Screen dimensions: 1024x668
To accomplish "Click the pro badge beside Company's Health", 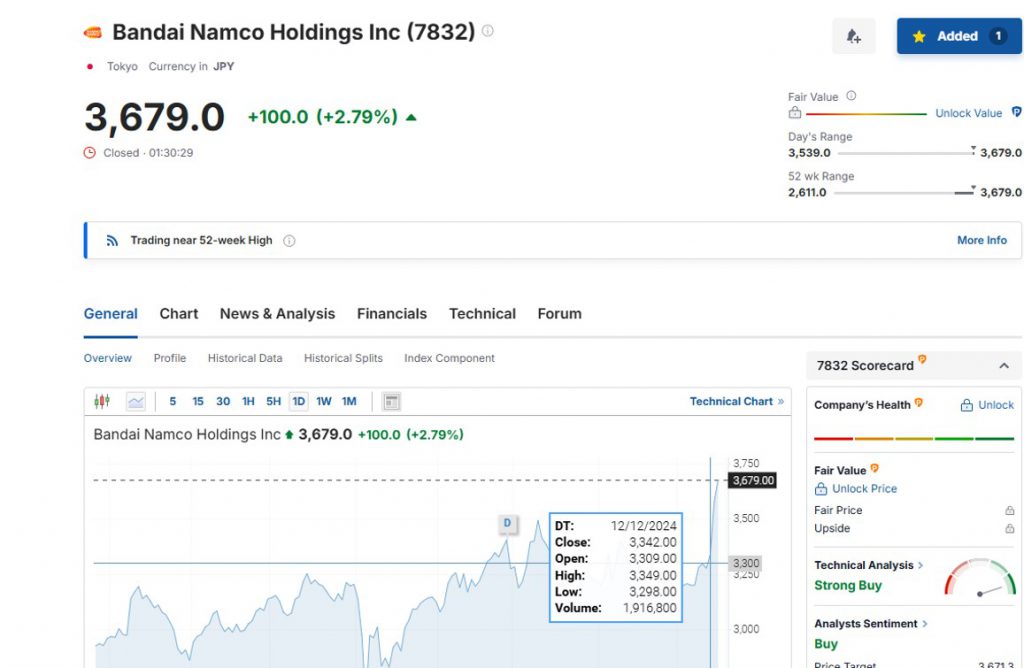I will pos(918,403).
